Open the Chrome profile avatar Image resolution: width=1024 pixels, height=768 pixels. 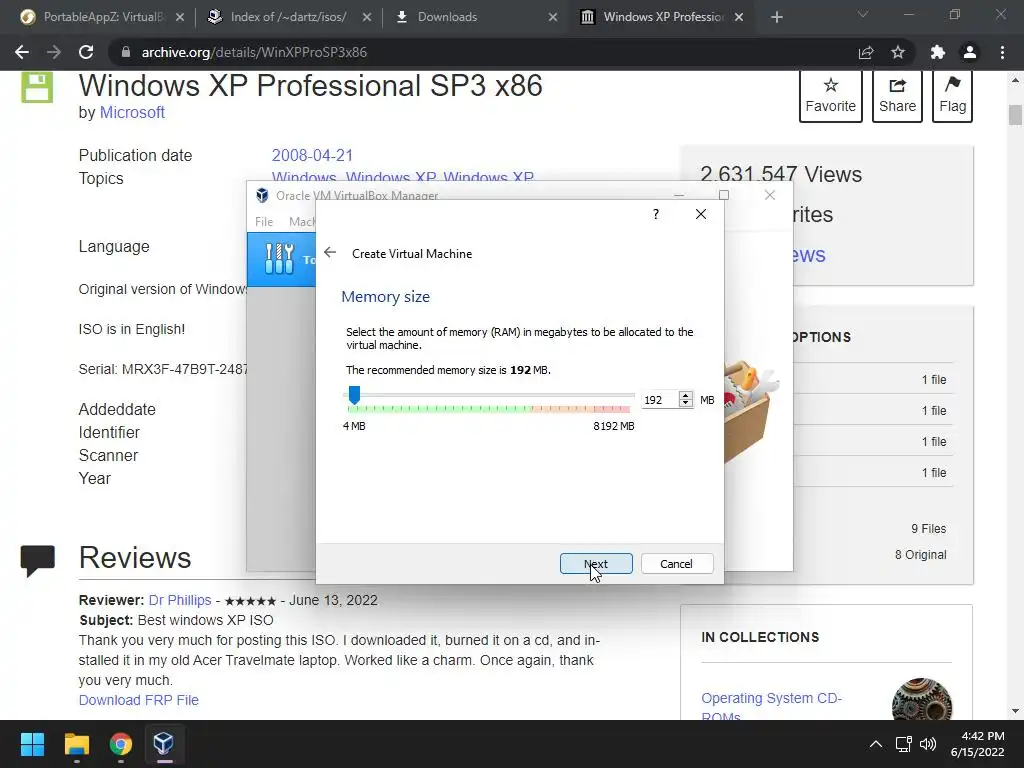pos(970,52)
